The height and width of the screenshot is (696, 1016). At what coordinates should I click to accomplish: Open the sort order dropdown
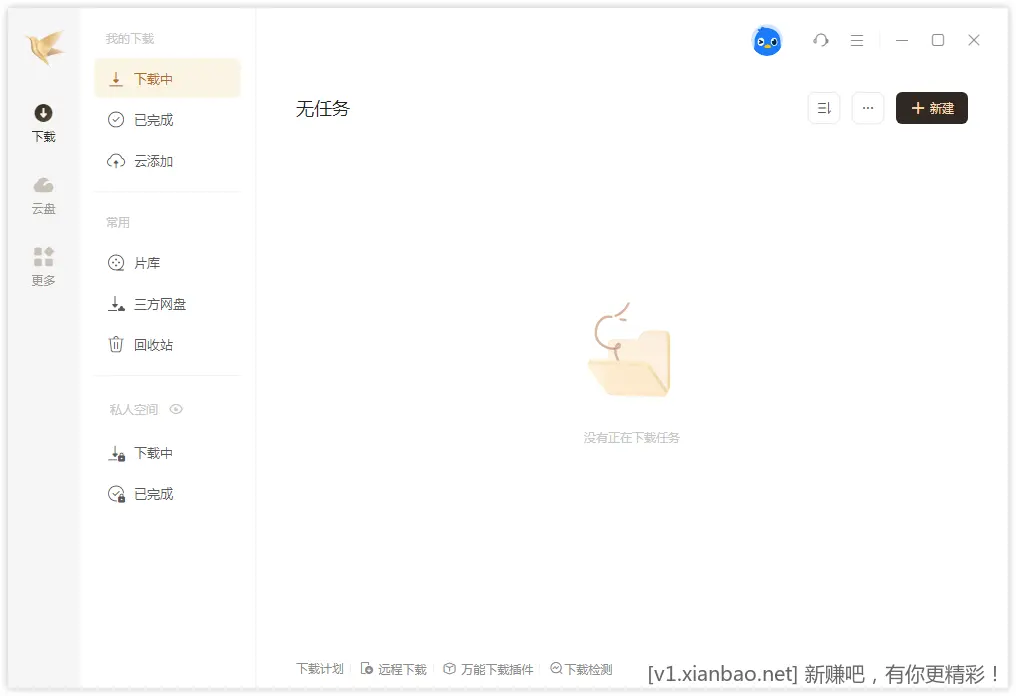[823, 108]
